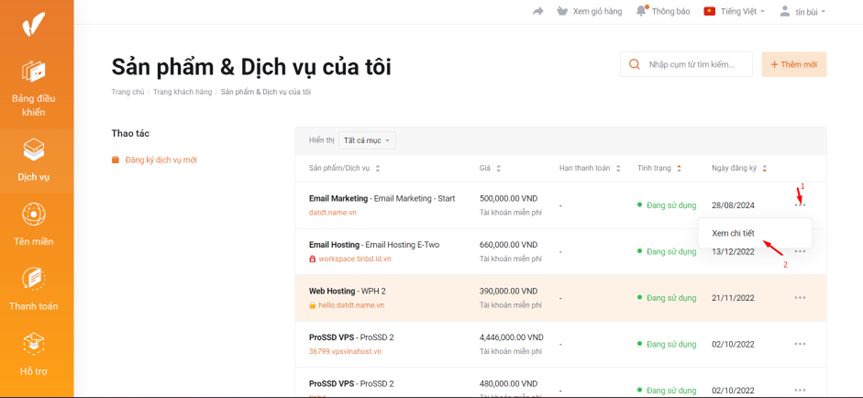Click the 500,000.00 VND price
The image size is (863, 398).
tap(509, 198)
